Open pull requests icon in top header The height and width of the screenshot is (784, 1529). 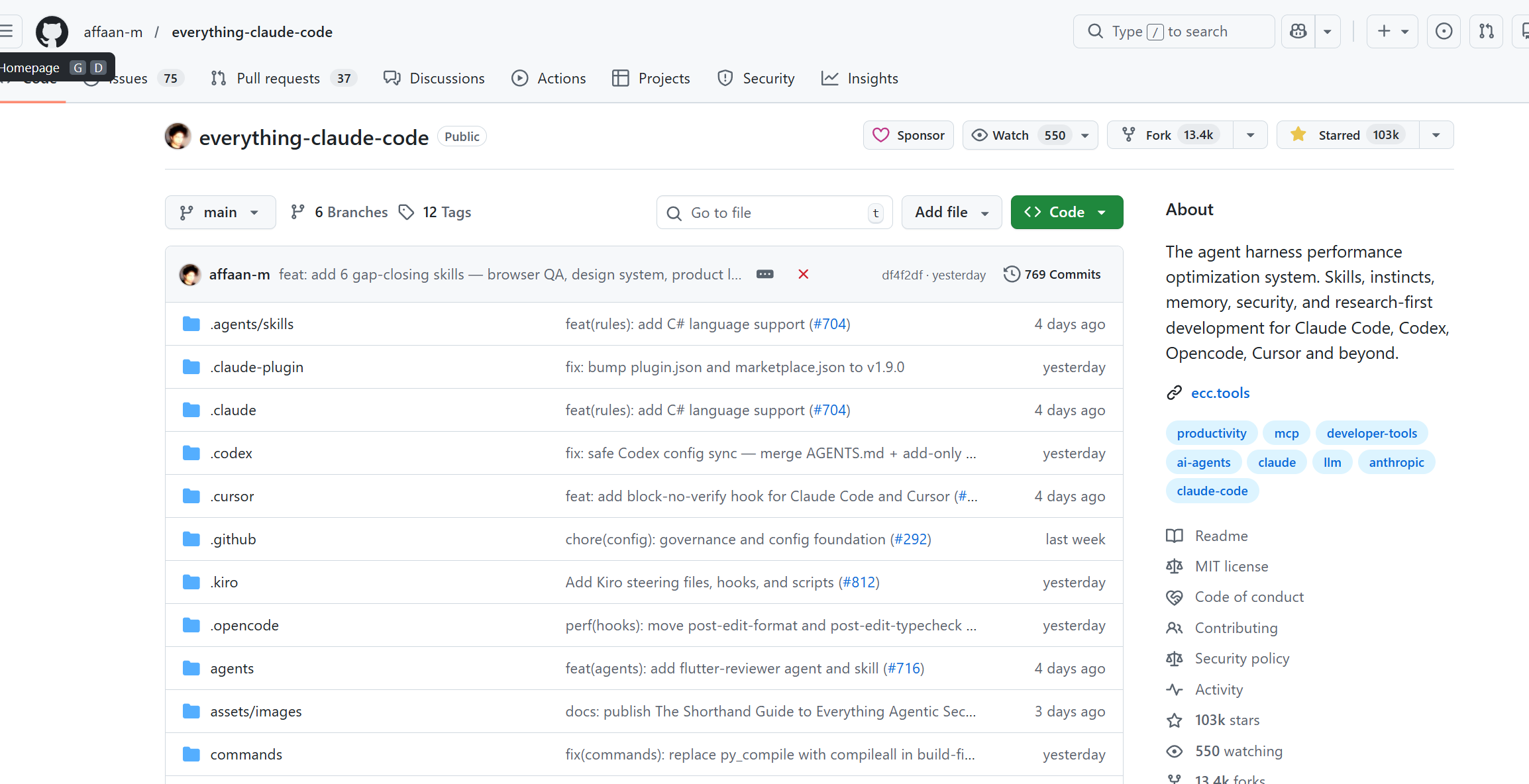point(1486,32)
